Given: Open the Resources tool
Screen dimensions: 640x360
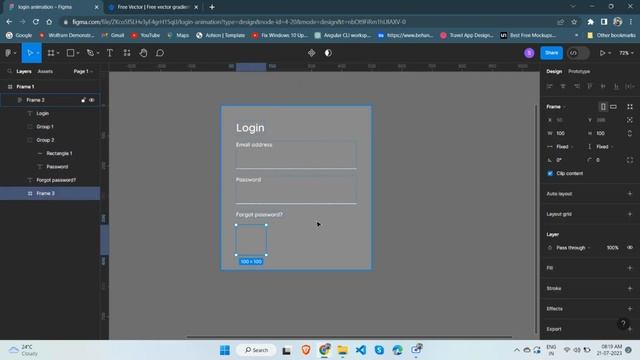Looking at the screenshot, I should 127,53.
